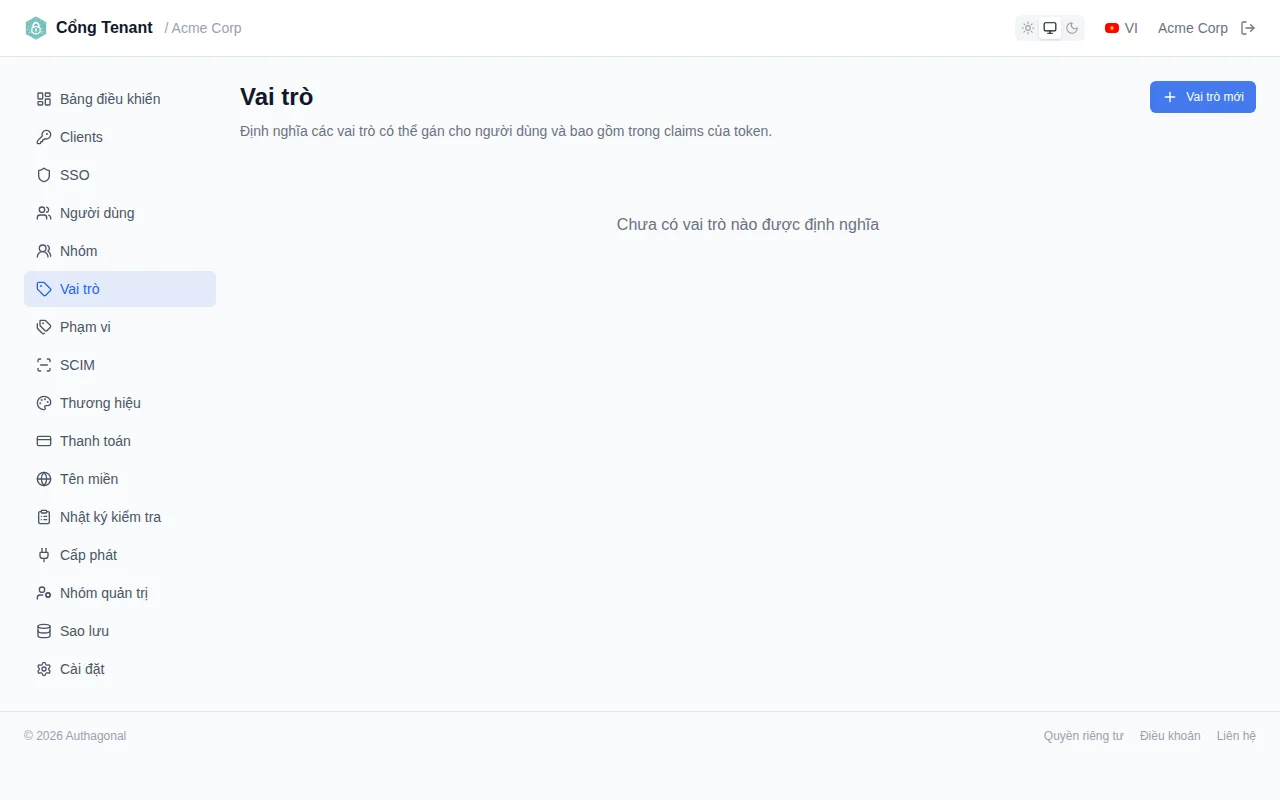The width and height of the screenshot is (1280, 800).
Task: Click the Nhóm quản trị user-cog icon
Action: coord(44,593)
